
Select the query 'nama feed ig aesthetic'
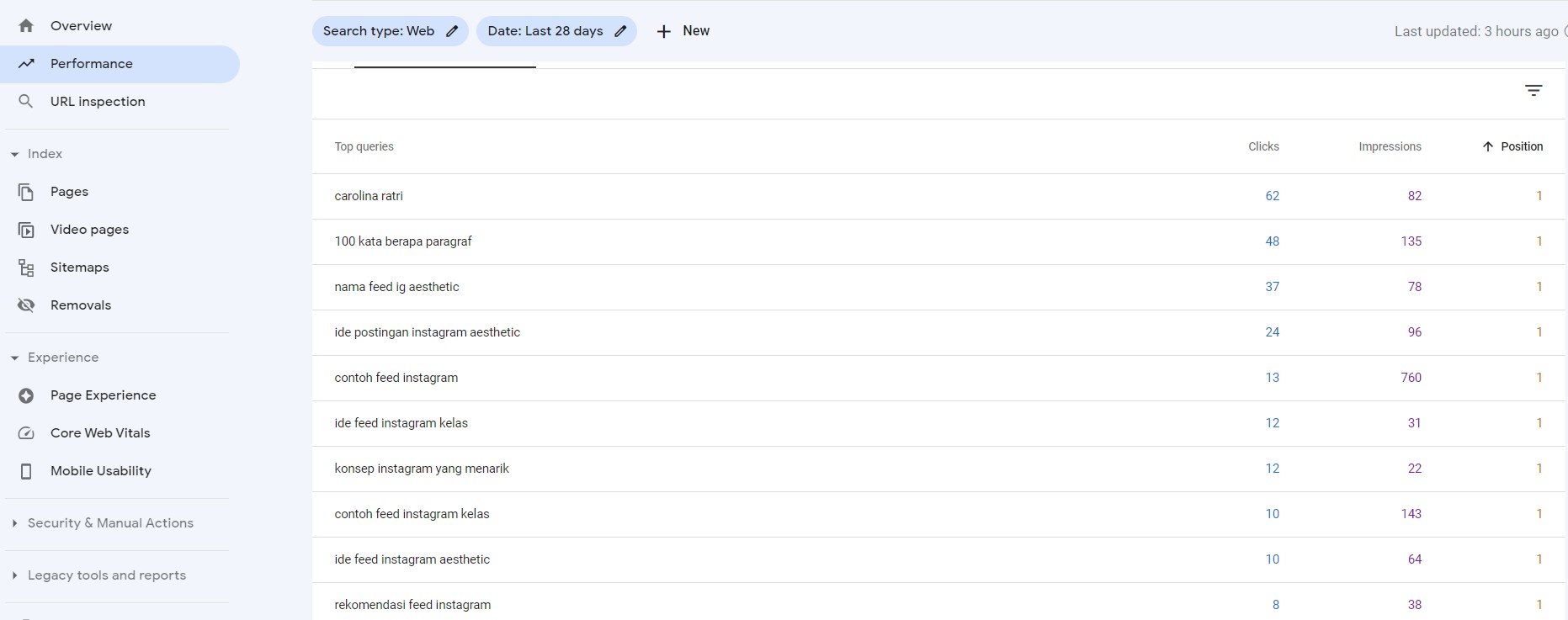pos(396,287)
